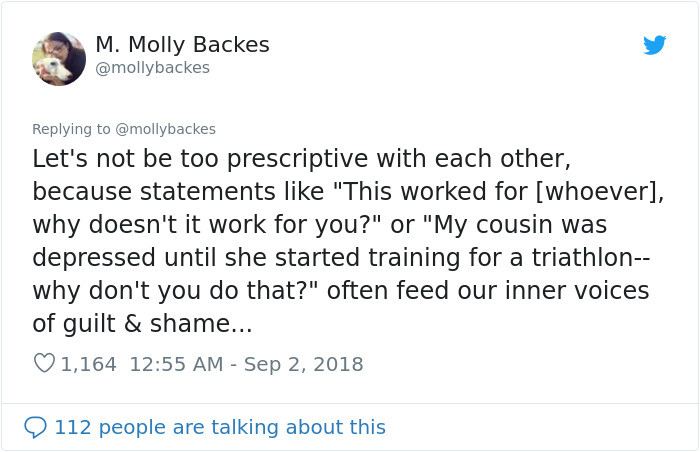Open the M. Molly Backes display name

[x=182, y=45]
